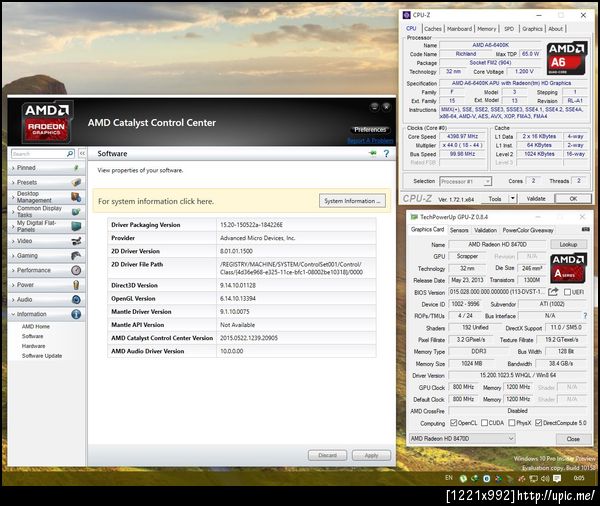Click the Video camera icon
The width and height of the screenshot is (600, 506).
pyautogui.click(x=76, y=241)
